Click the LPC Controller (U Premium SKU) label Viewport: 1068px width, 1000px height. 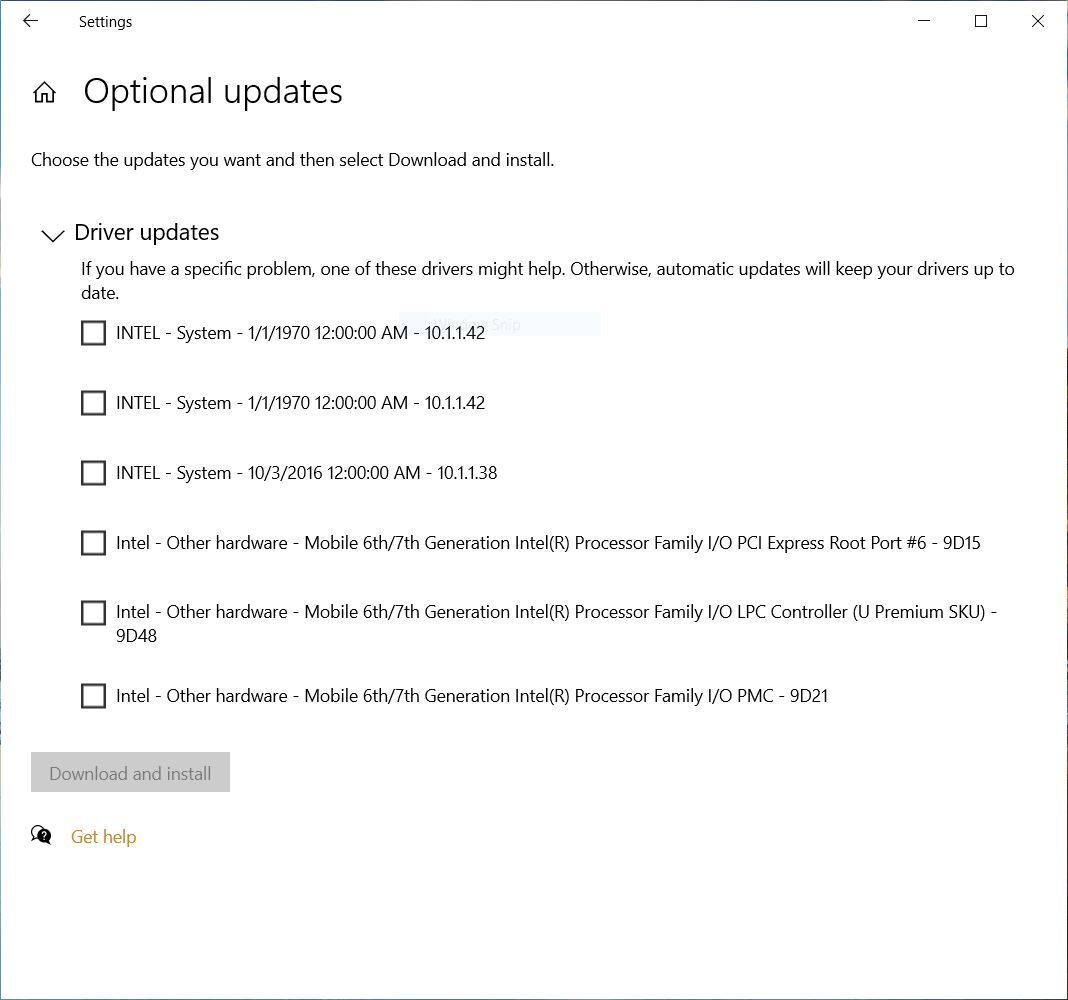[556, 623]
